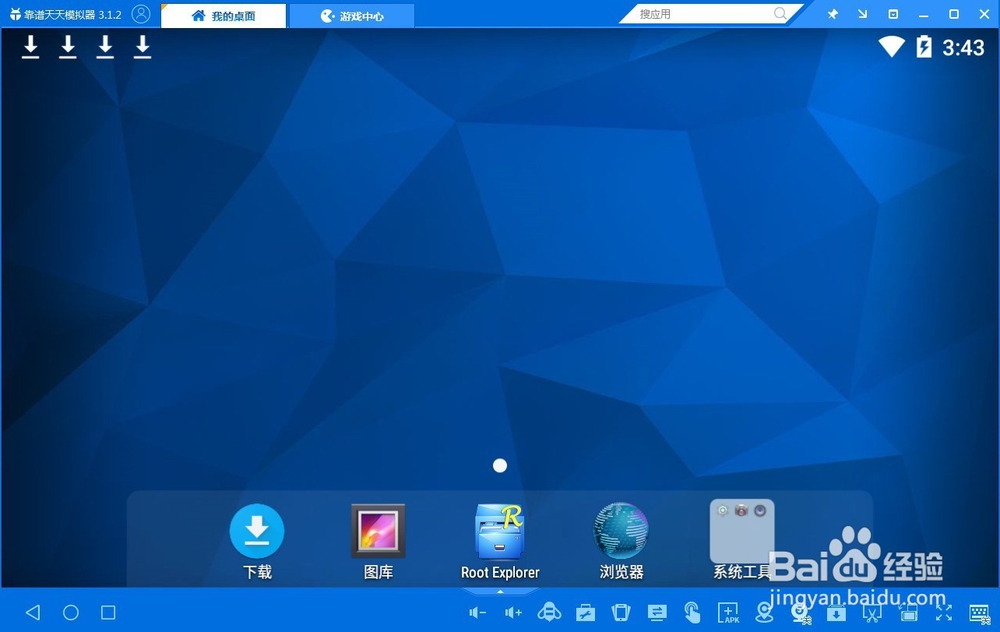Click the search magnifier icon
This screenshot has width=1000, height=632.
(779, 13)
